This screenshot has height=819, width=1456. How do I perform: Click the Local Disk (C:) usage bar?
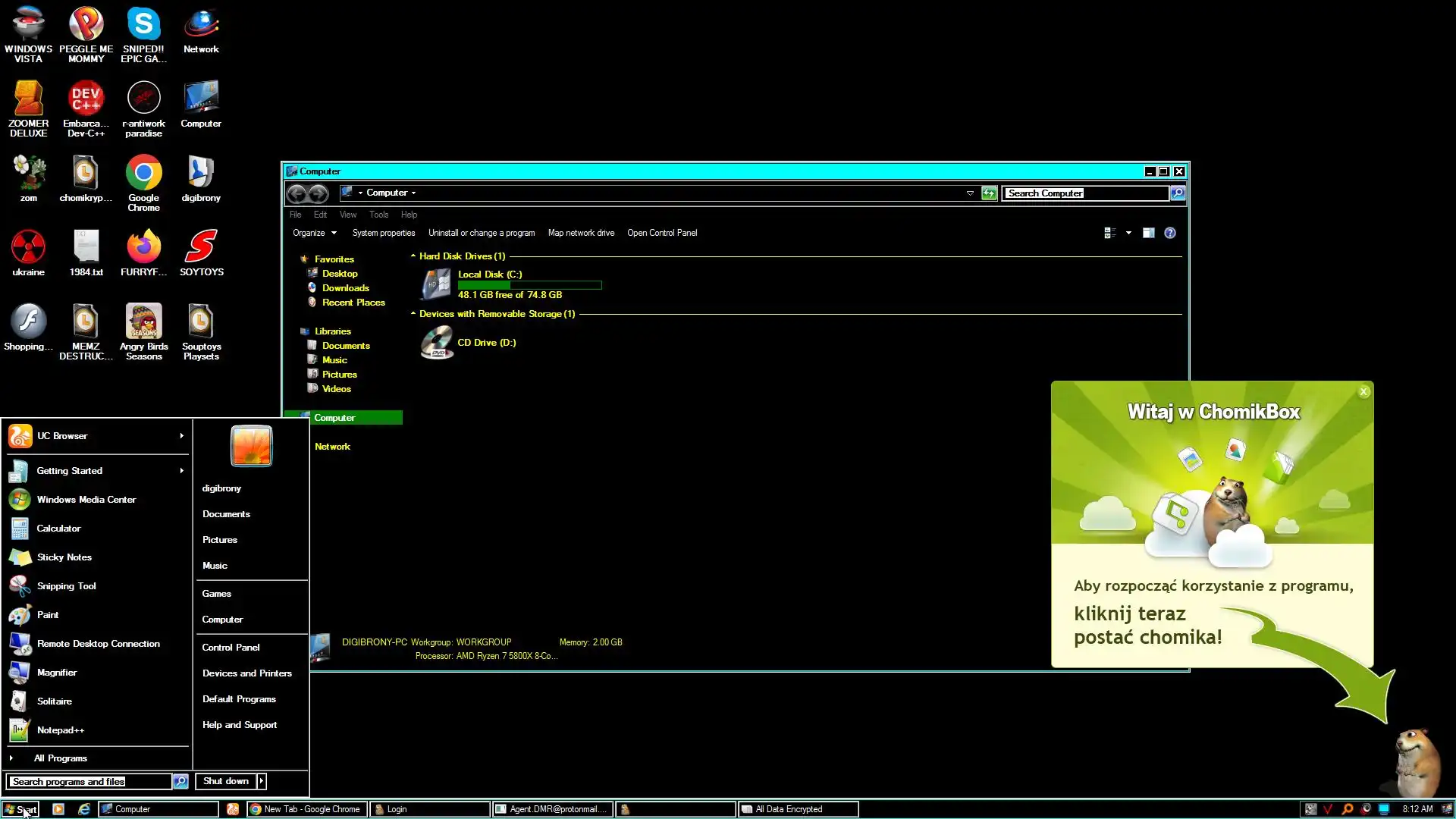(529, 285)
